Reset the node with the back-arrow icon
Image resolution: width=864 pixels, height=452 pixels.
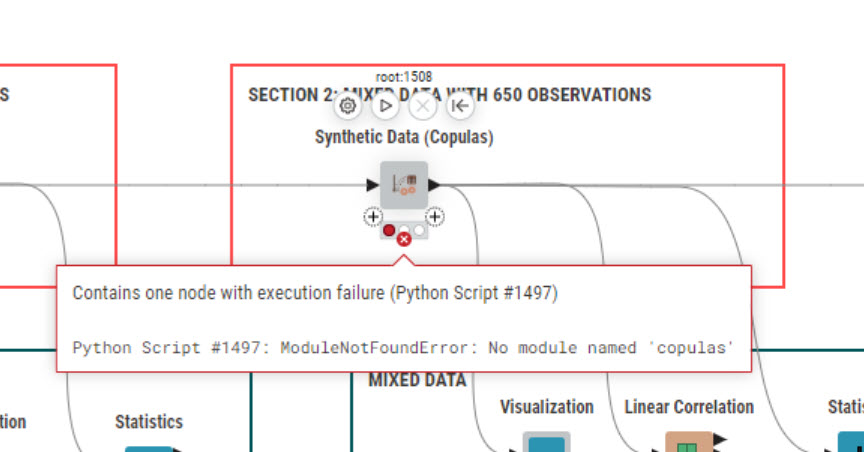460,105
